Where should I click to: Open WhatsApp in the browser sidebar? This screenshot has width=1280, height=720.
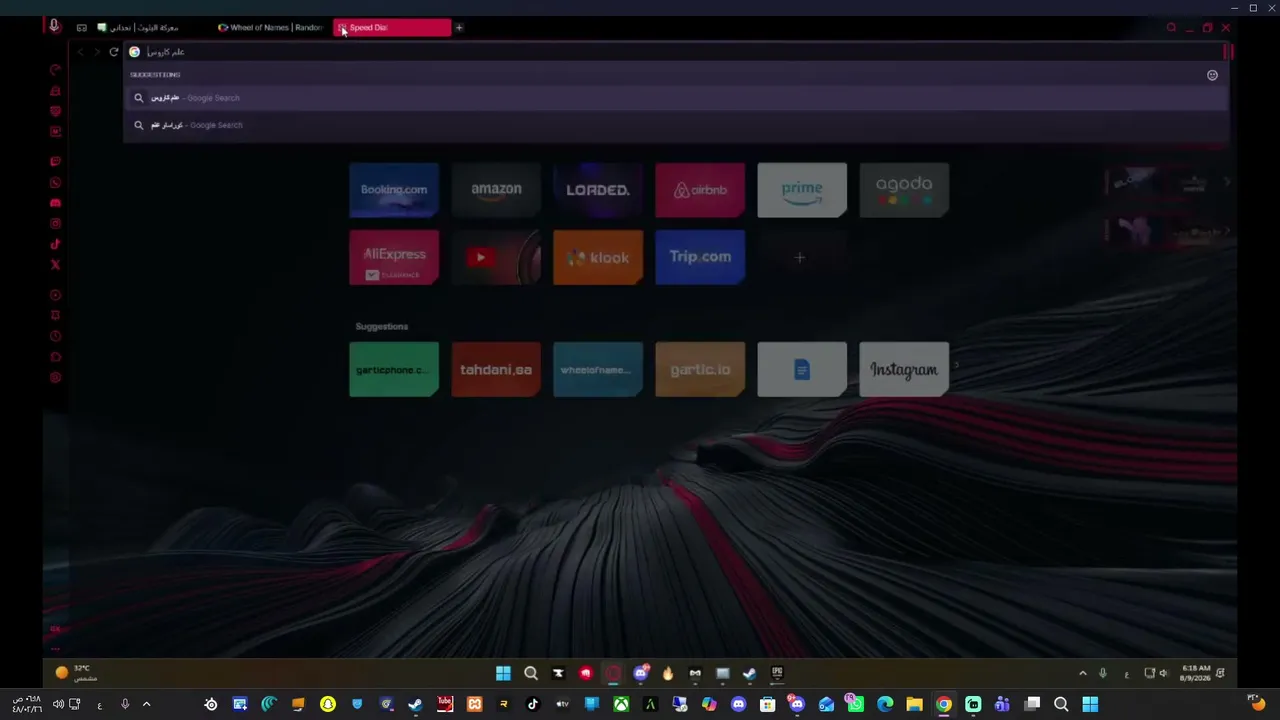[55, 183]
